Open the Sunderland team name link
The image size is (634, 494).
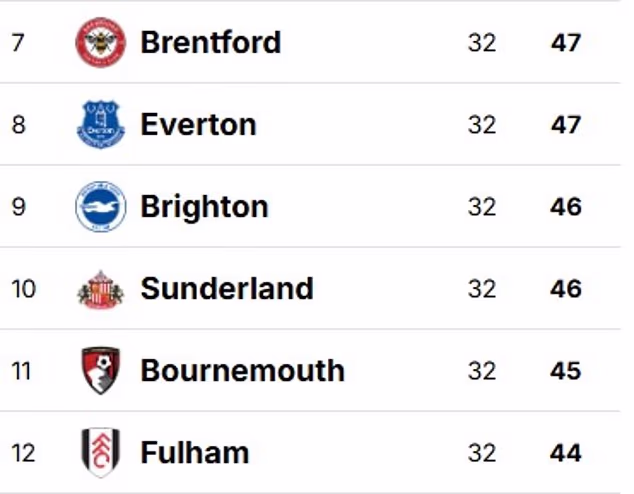(226, 289)
